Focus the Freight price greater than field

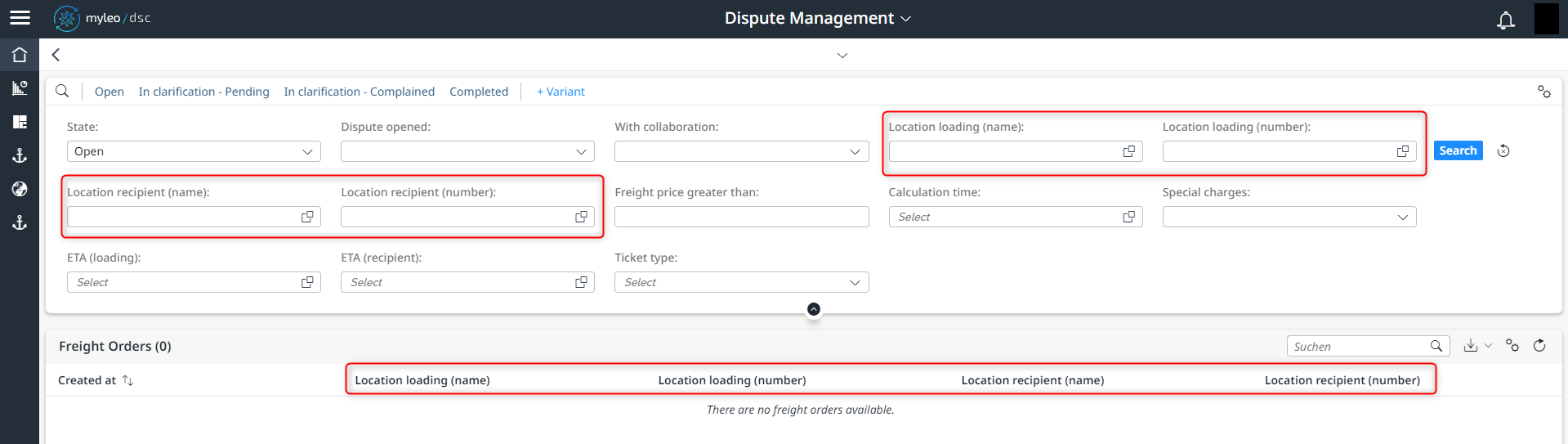coord(741,217)
